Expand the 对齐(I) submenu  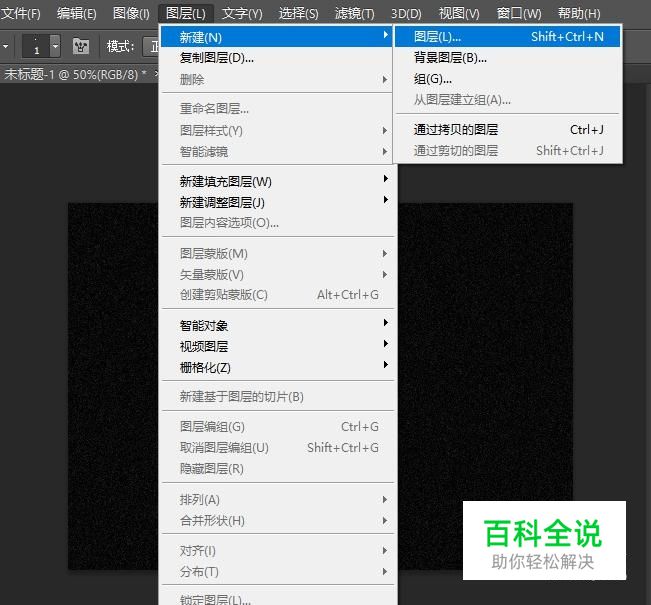point(277,551)
